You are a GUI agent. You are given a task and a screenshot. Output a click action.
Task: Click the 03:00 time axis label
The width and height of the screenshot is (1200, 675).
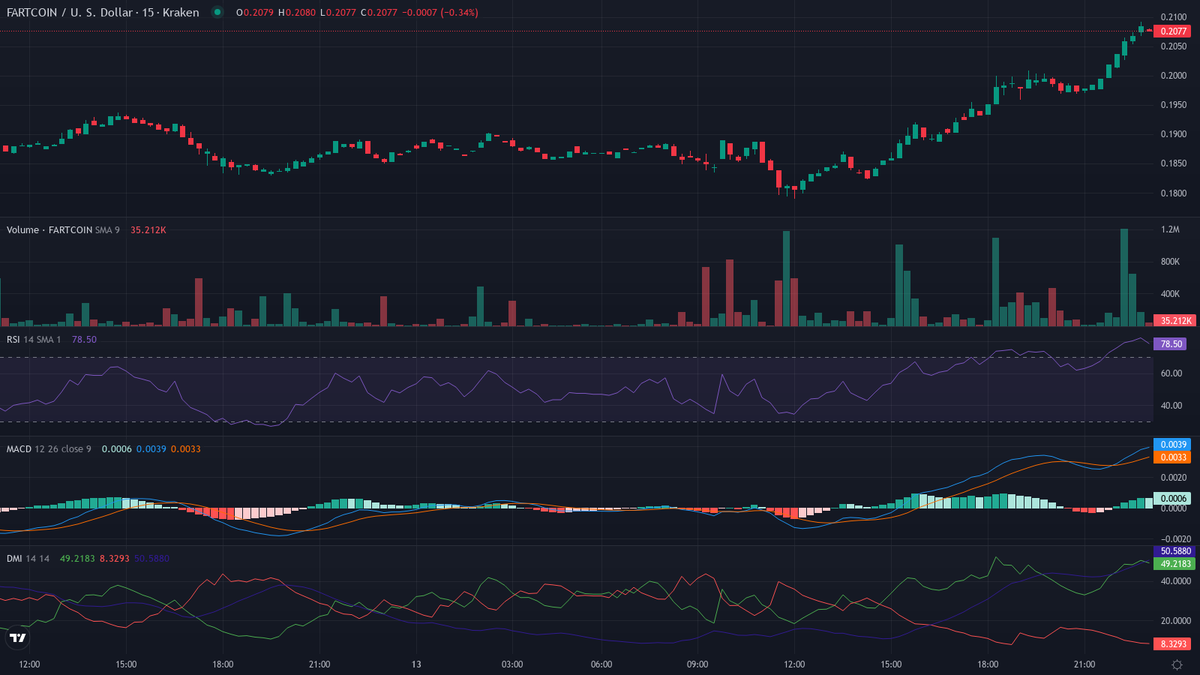click(513, 664)
